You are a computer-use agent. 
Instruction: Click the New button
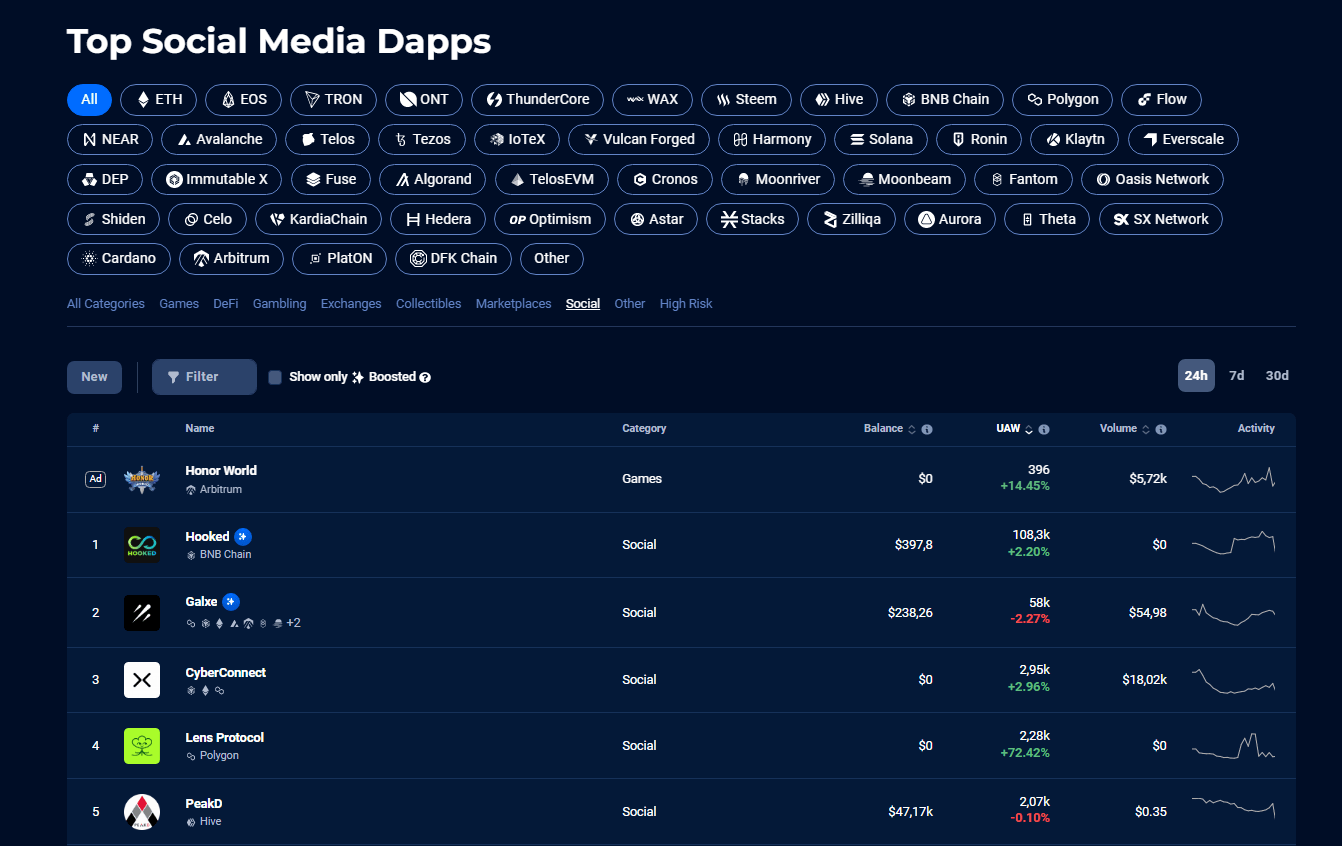click(94, 377)
